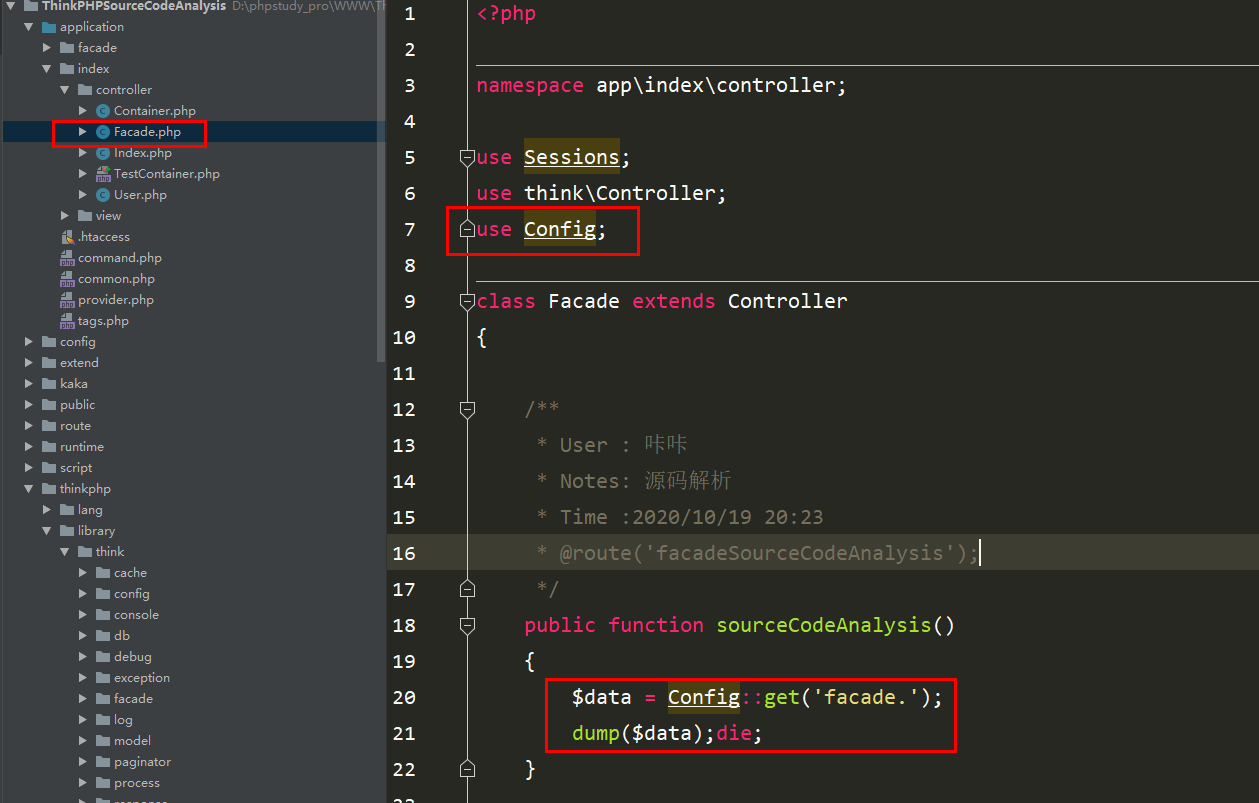This screenshot has height=803, width=1259.
Task: Click the Index.php class icon
Action: pos(103,153)
